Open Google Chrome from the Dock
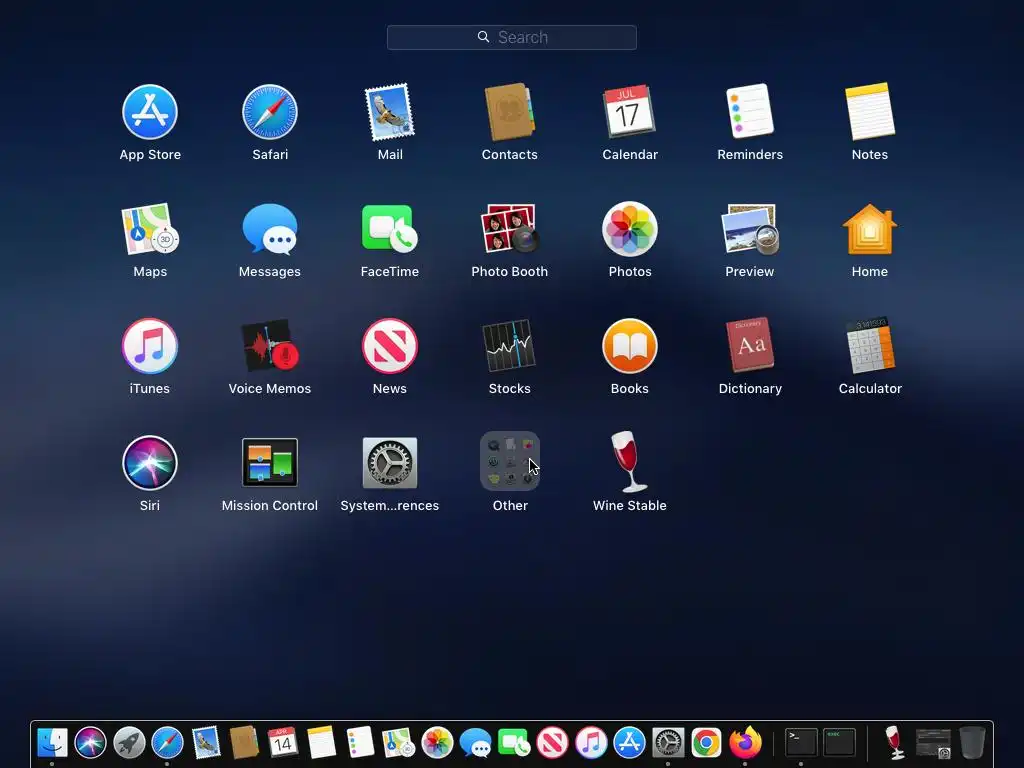The width and height of the screenshot is (1024, 768). click(707, 743)
